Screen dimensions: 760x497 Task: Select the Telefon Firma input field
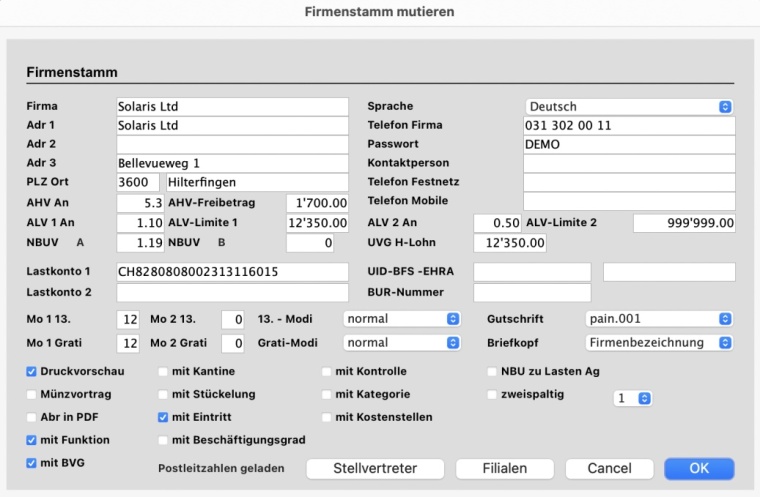(x=629, y=126)
